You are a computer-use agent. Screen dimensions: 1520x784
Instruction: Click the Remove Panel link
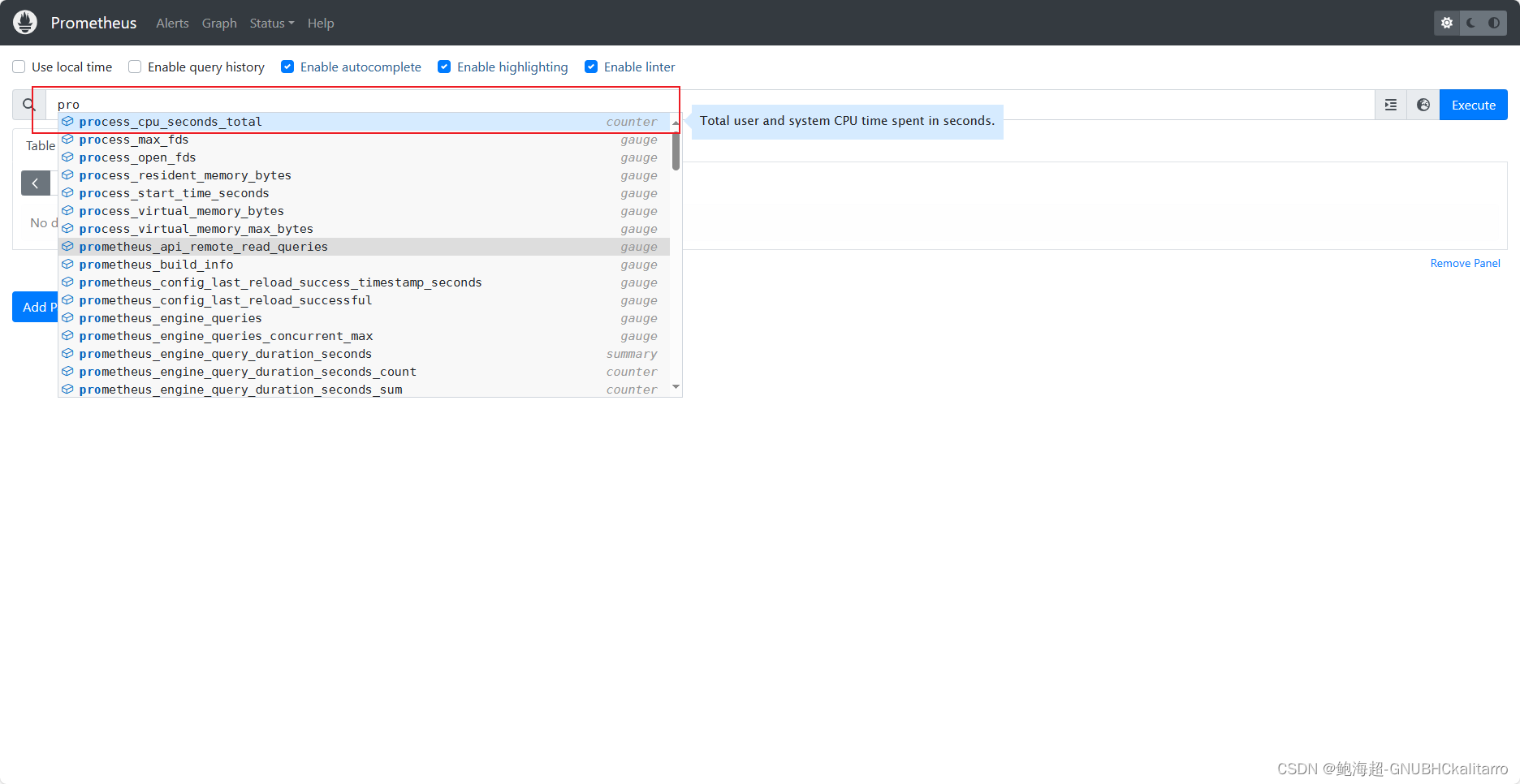[1465, 263]
